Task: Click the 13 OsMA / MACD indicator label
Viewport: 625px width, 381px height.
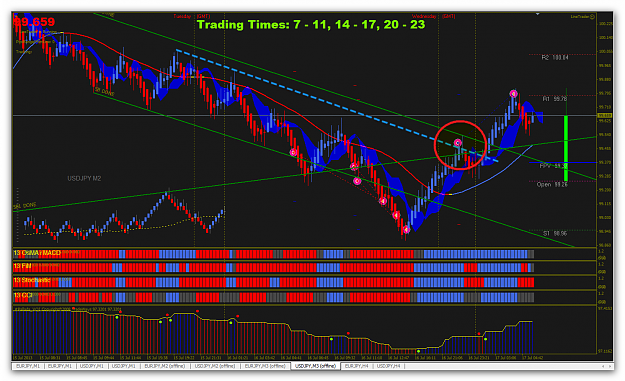Action: point(37,253)
